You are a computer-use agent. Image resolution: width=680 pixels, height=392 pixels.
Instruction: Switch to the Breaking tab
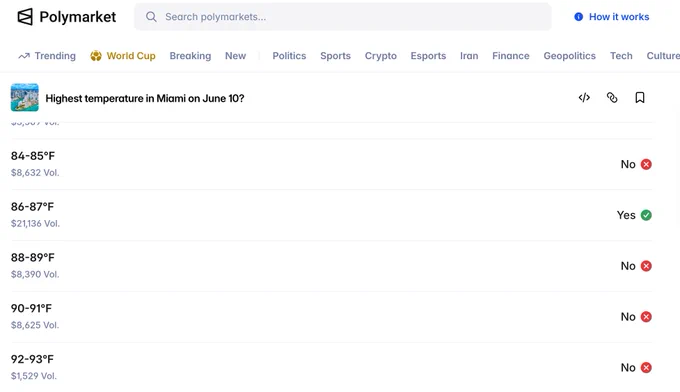(x=190, y=56)
